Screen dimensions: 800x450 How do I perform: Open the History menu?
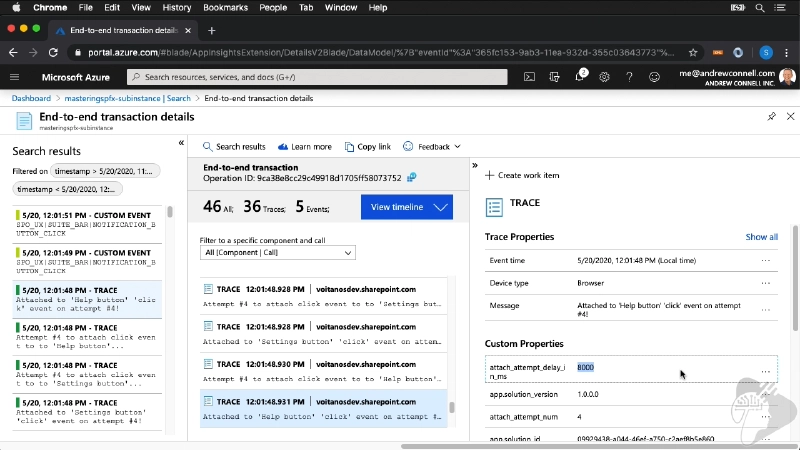[177, 8]
